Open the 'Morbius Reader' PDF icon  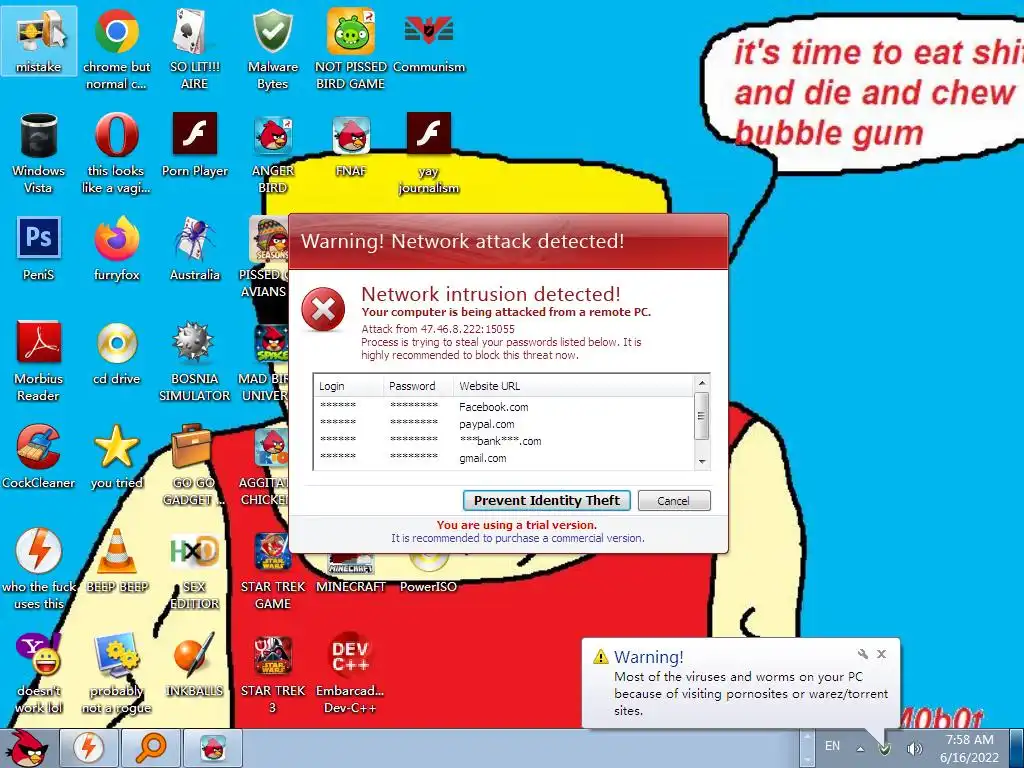point(39,360)
